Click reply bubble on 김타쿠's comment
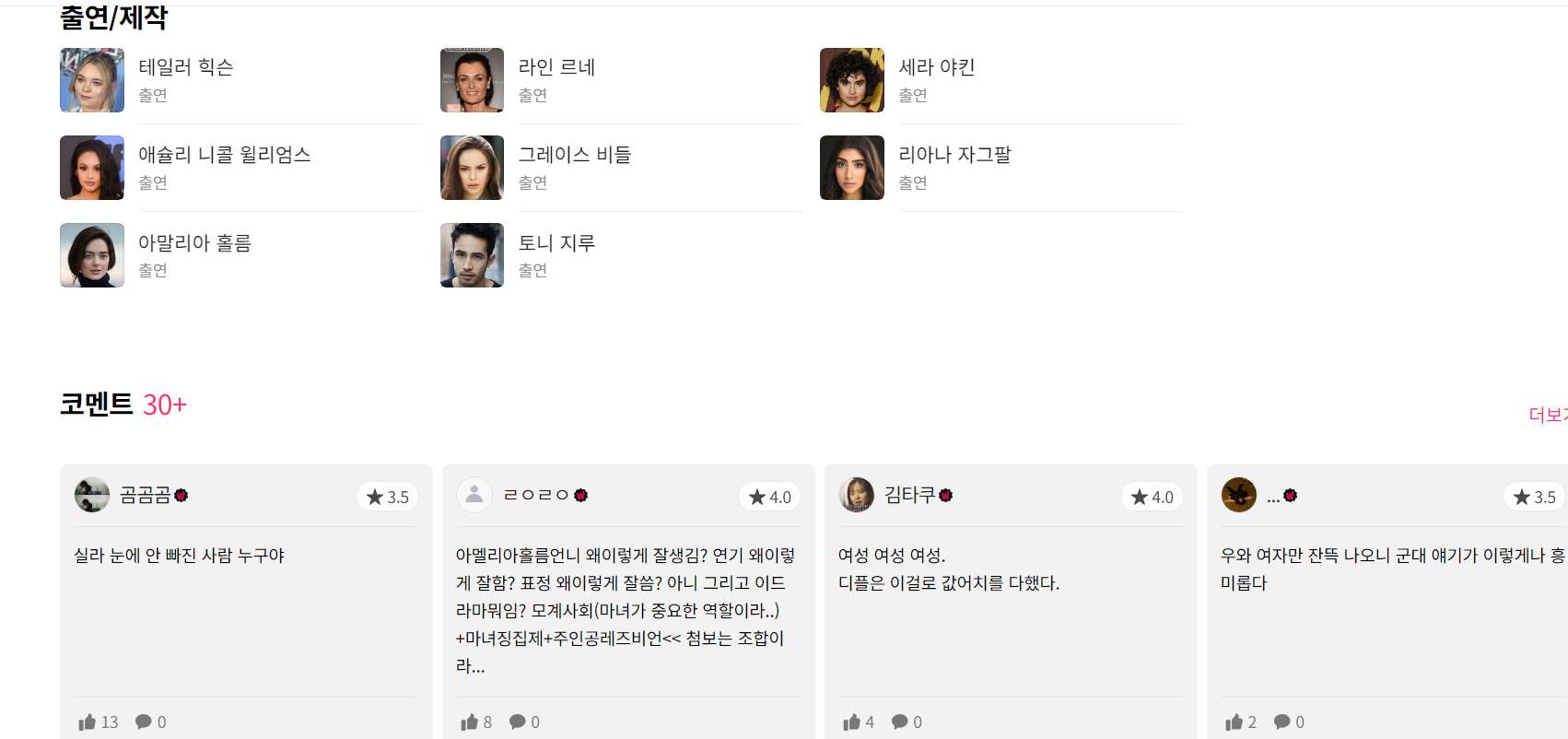 coord(900,721)
